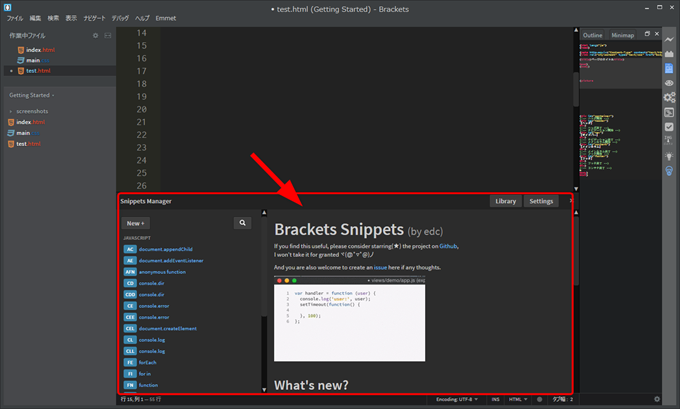Click the Library button in Snippets Manager
Viewport: 680px width, 409px height.
506,201
